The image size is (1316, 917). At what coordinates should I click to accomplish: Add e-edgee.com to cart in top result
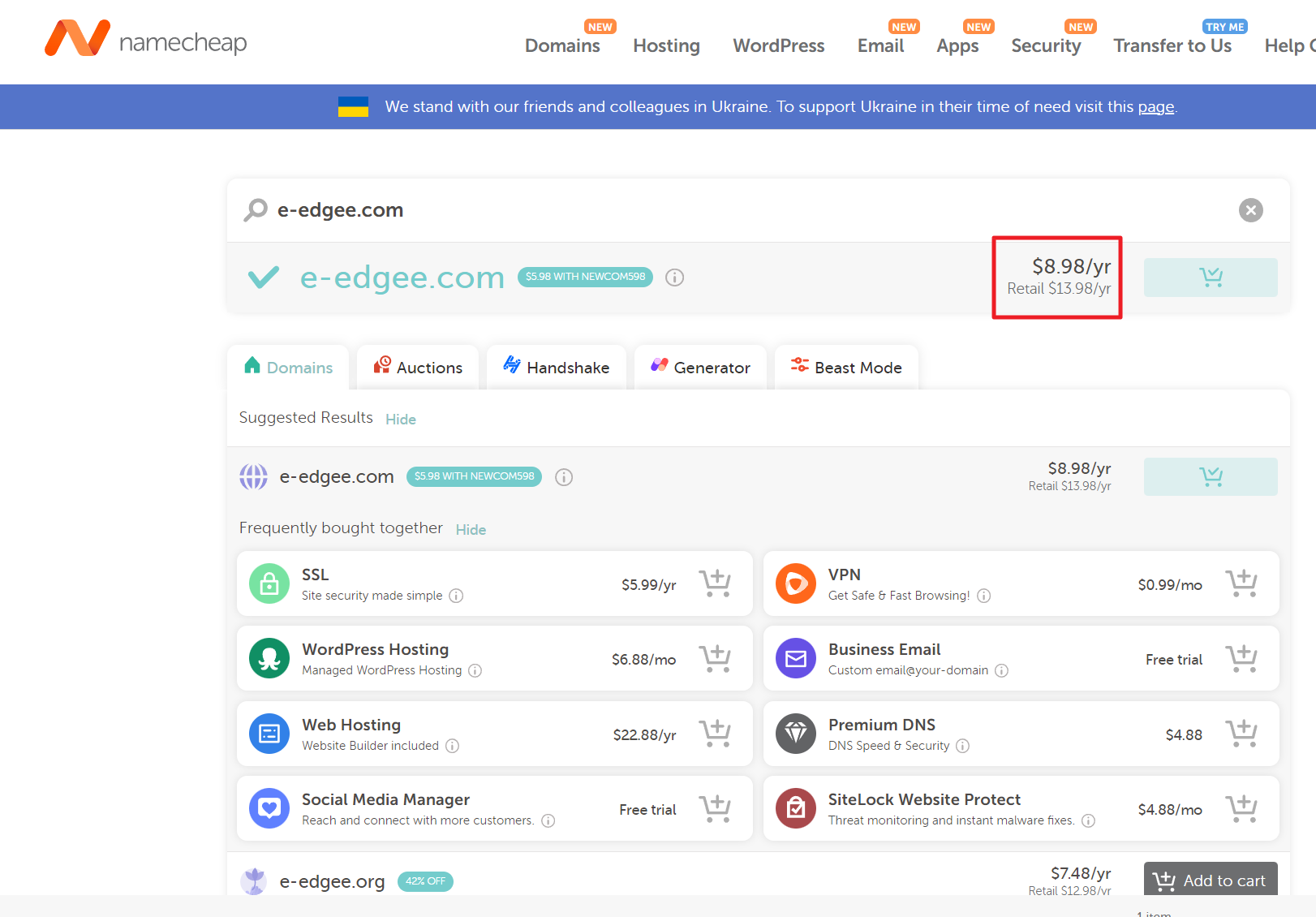tap(1211, 278)
